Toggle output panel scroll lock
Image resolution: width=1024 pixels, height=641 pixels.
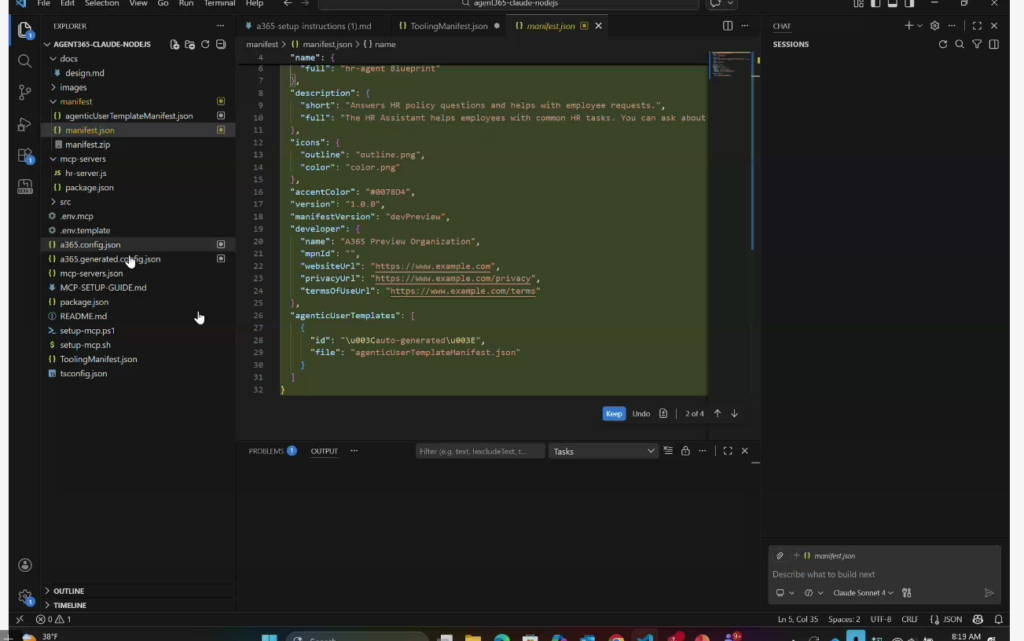click(685, 451)
